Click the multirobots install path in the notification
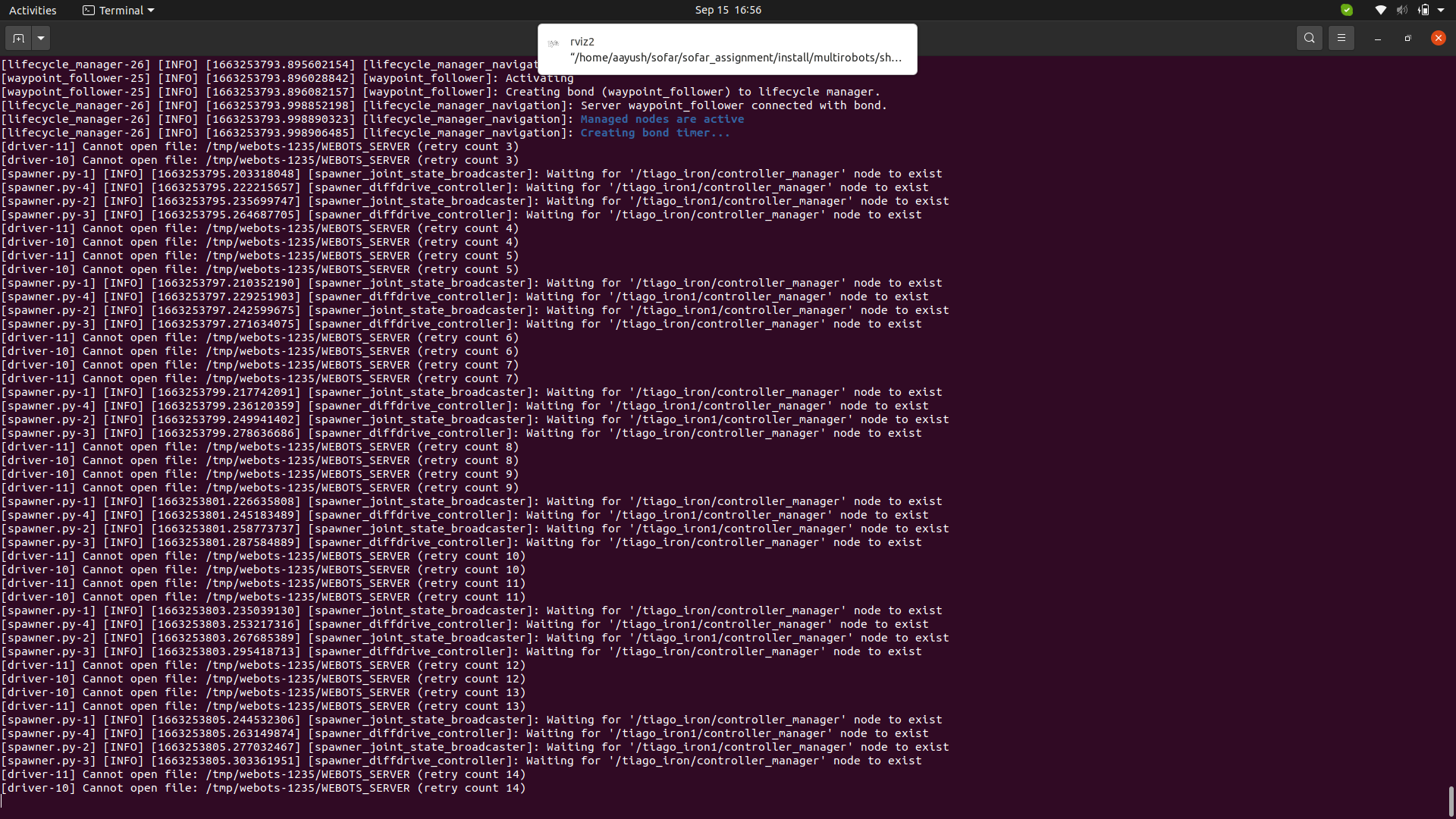 [x=736, y=58]
